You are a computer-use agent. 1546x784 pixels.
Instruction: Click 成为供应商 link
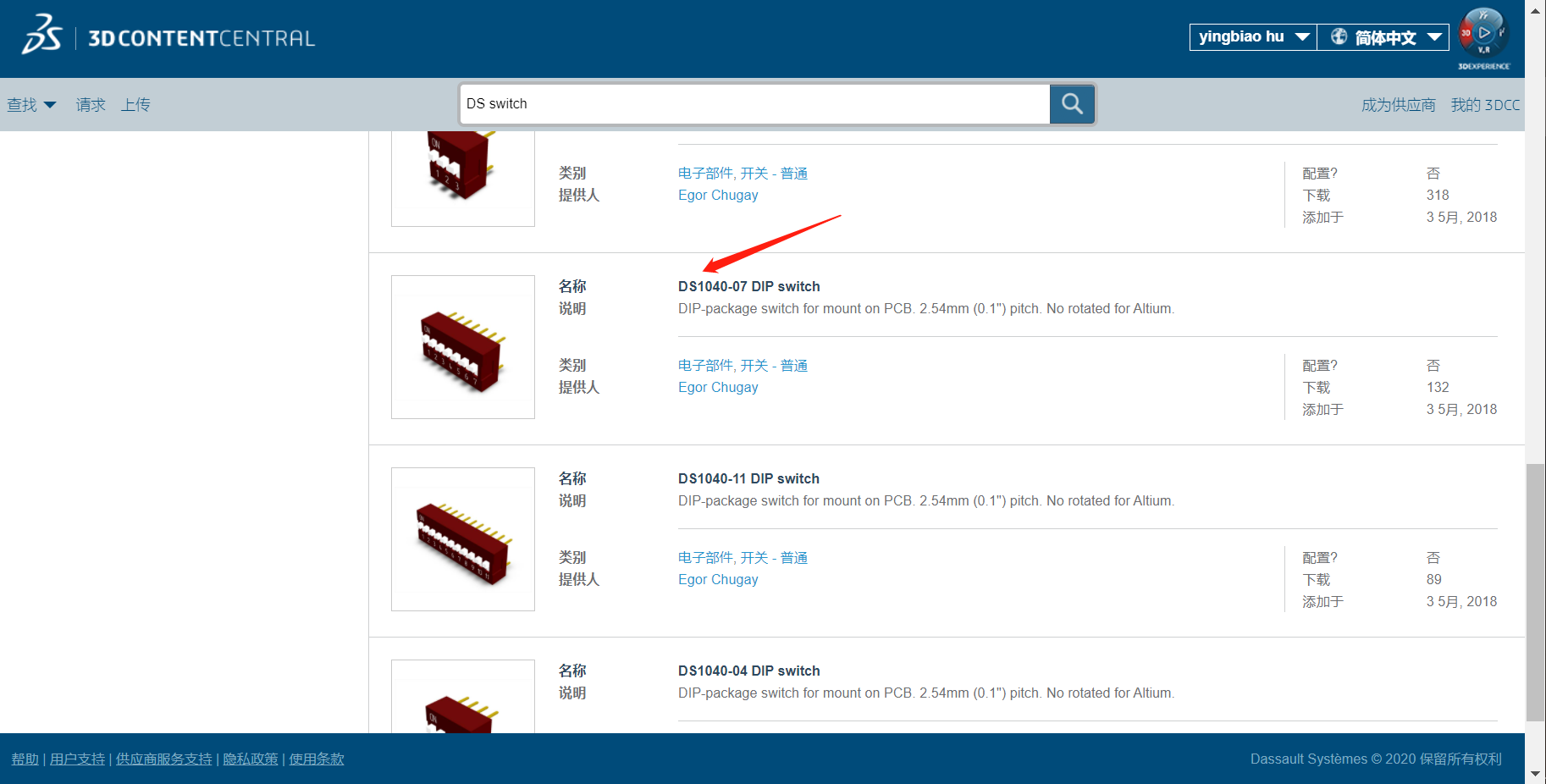pyautogui.click(x=1398, y=105)
